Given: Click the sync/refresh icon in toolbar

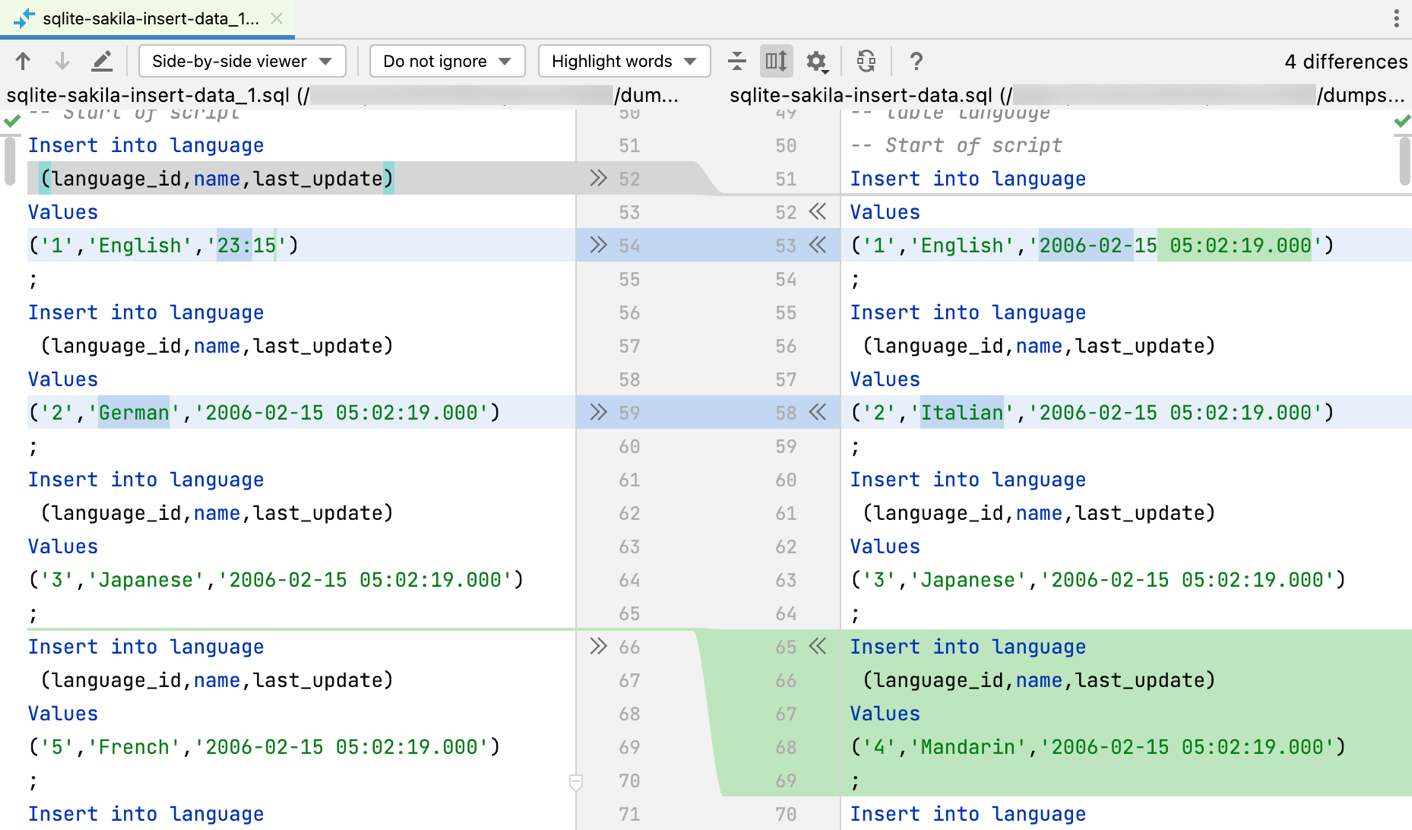Looking at the screenshot, I should 866,62.
